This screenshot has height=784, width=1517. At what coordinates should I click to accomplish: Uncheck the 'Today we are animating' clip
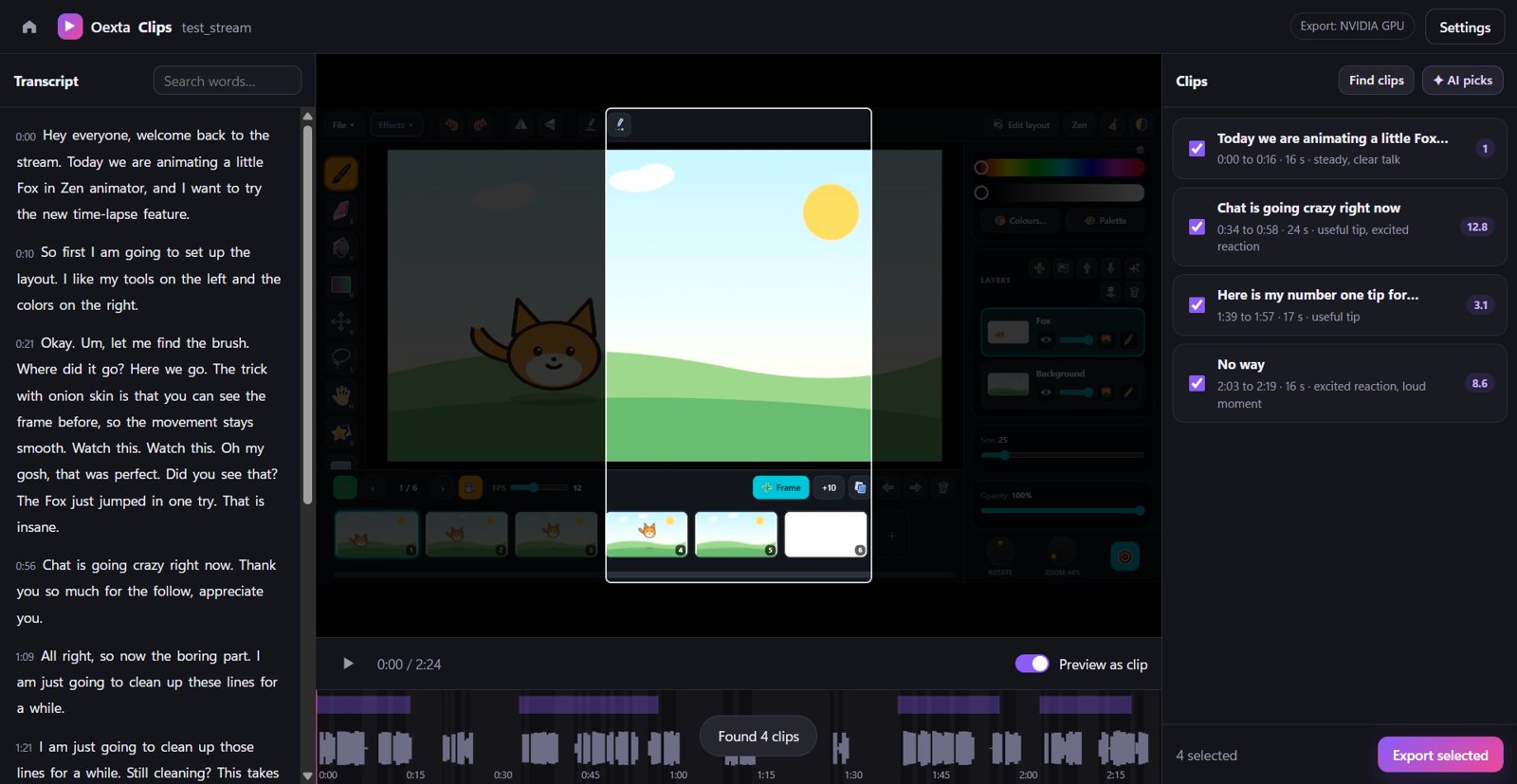click(1197, 149)
